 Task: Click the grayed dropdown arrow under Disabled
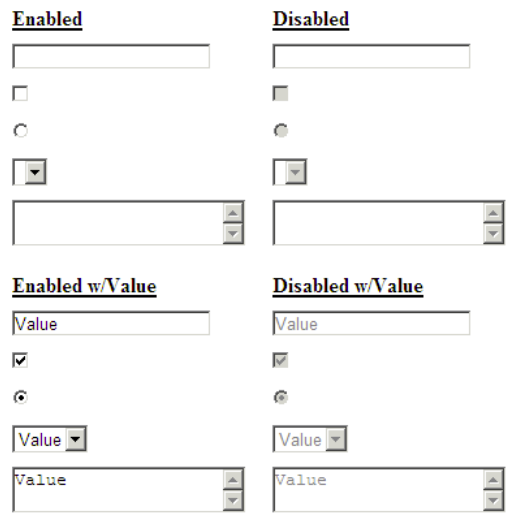coord(296,172)
